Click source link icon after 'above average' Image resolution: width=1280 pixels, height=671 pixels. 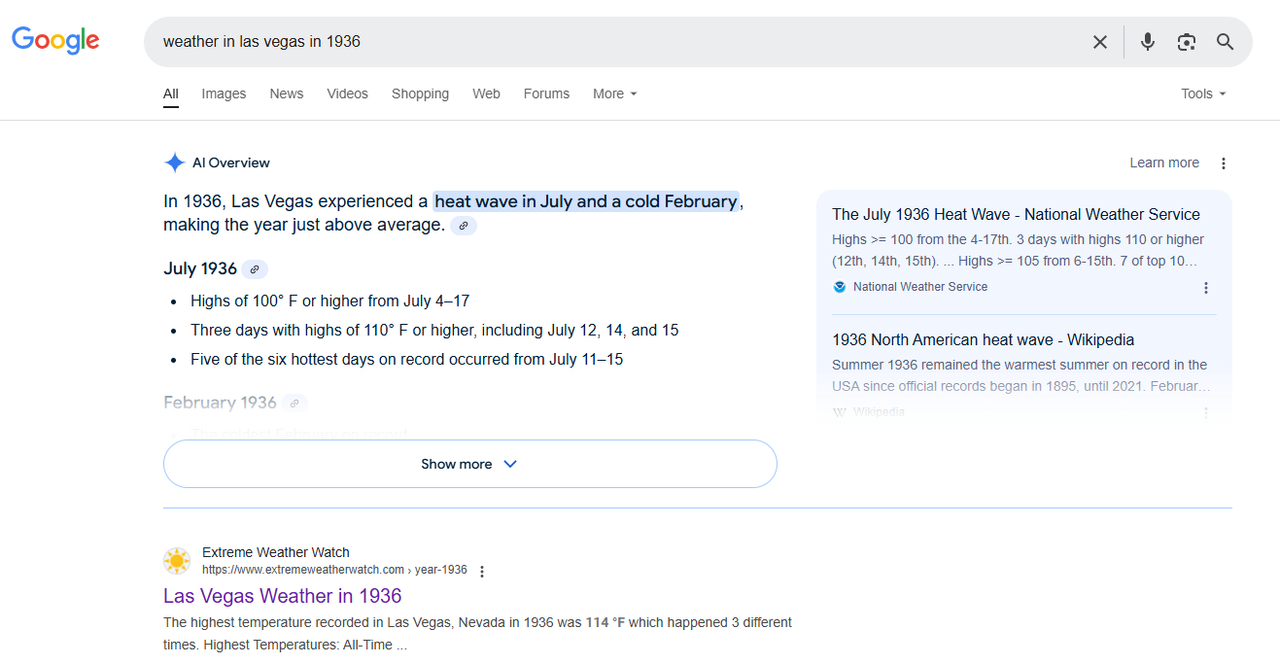point(463,226)
